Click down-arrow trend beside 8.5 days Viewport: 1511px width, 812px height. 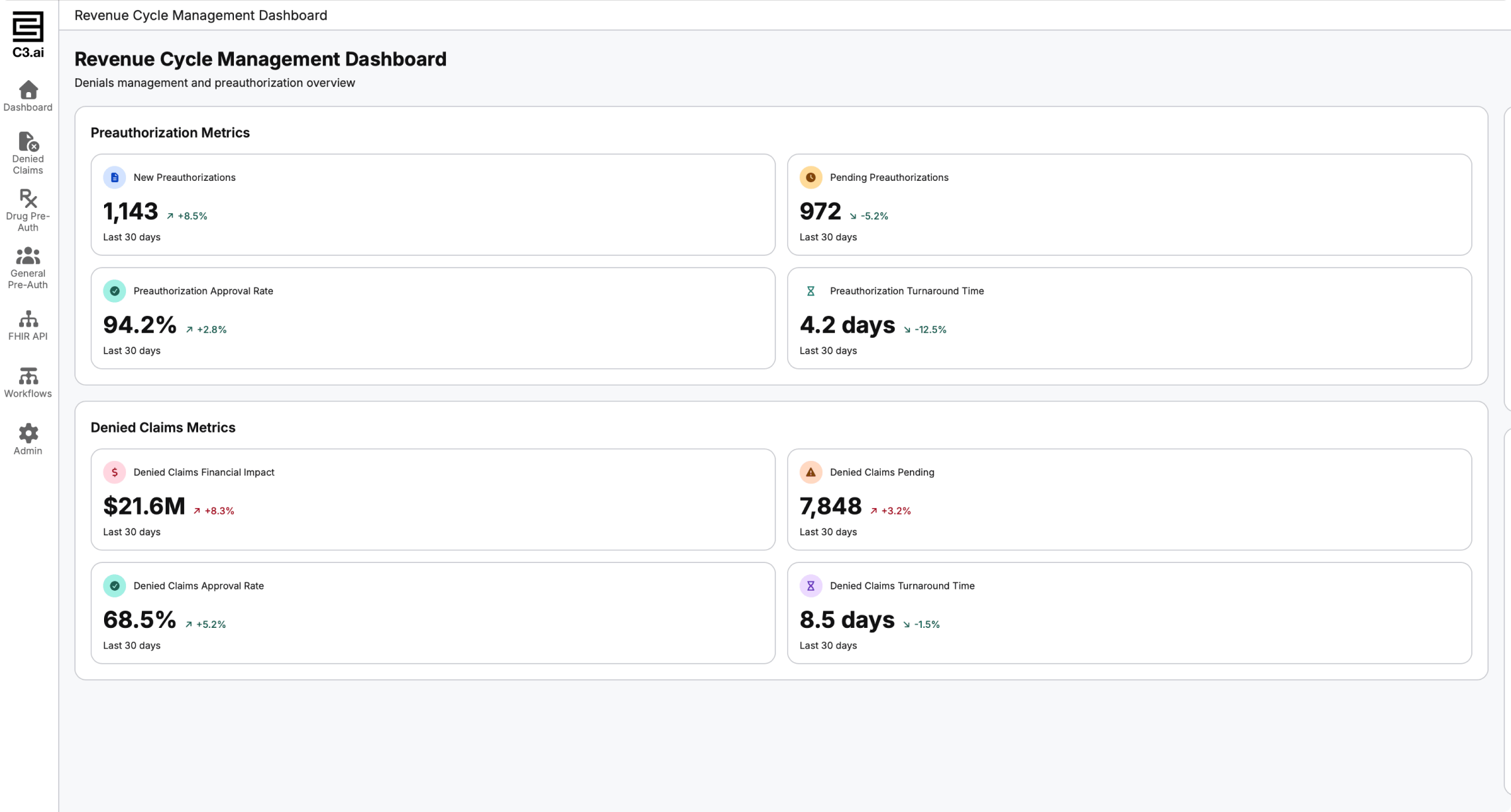tap(906, 625)
